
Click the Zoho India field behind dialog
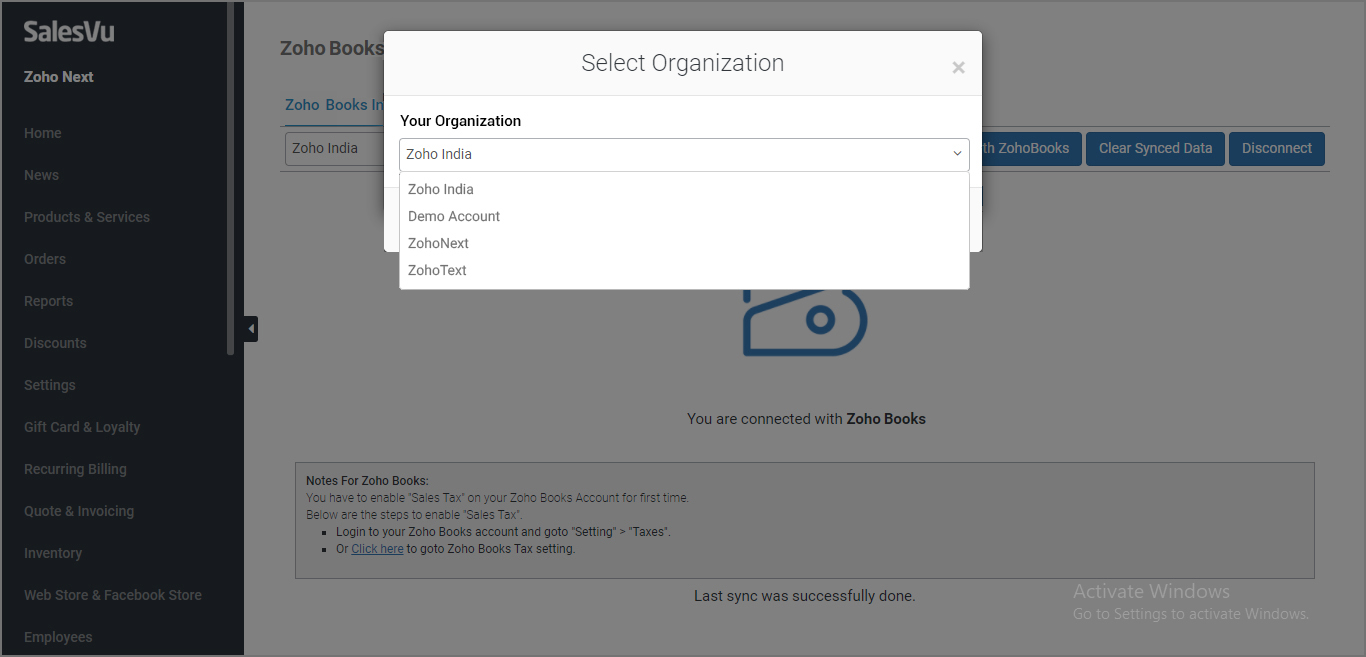coord(335,148)
